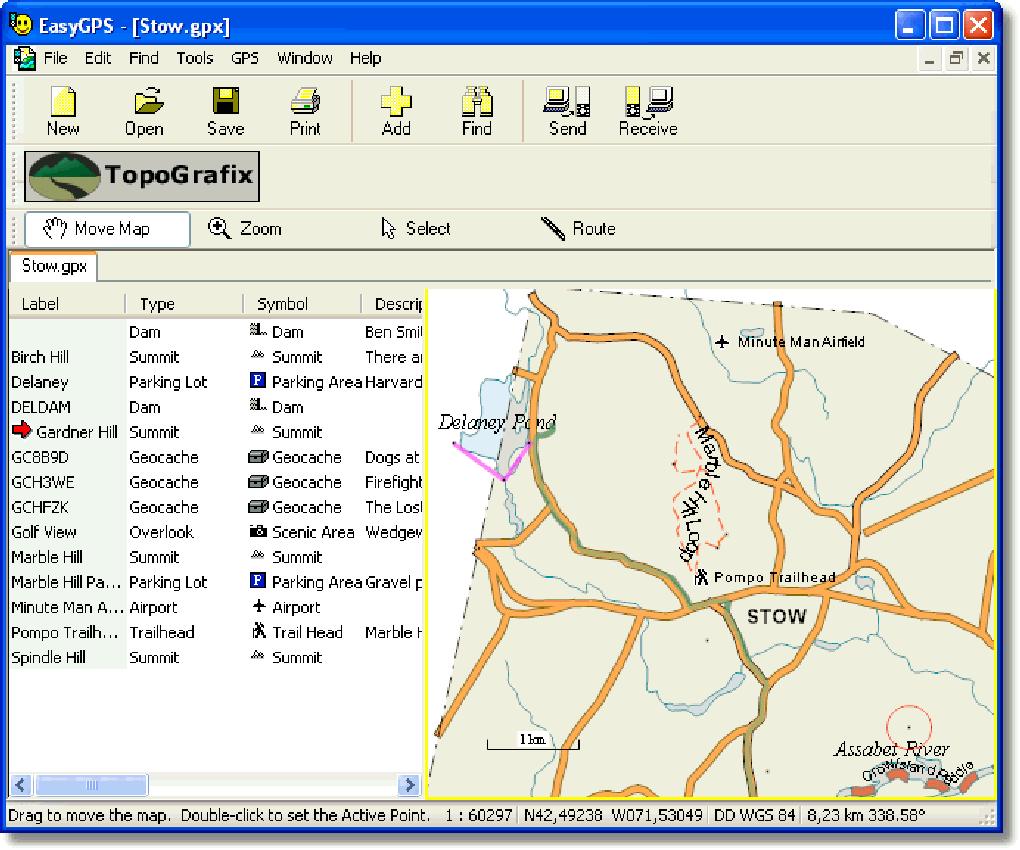
Task: Add a waypoint with the Add icon
Action: (x=396, y=110)
